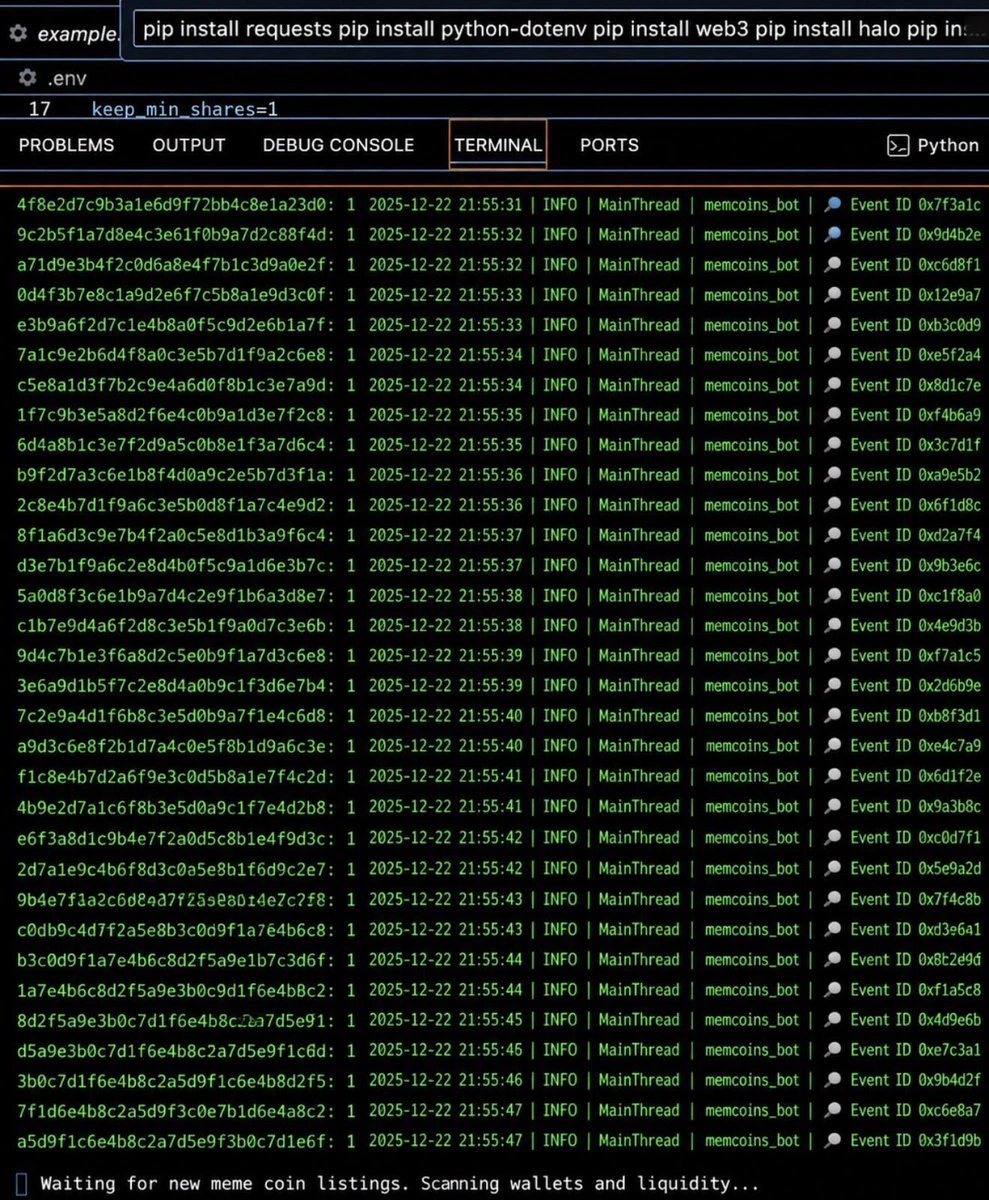The width and height of the screenshot is (989, 1200).
Task: Click the cursor block before 'Waiting for new meme'
Action: coord(22,1184)
